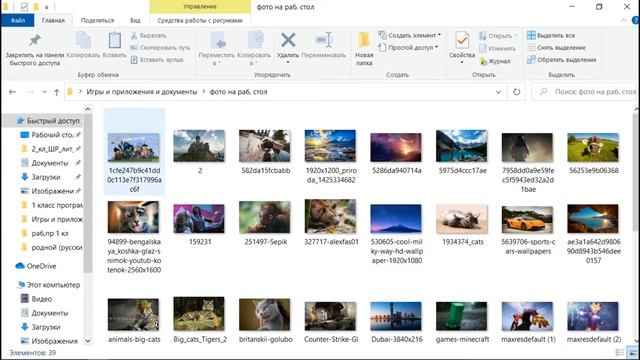640x360 pixels.
Task: Open Средства работы с рисунками tab
Action: click(x=200, y=20)
